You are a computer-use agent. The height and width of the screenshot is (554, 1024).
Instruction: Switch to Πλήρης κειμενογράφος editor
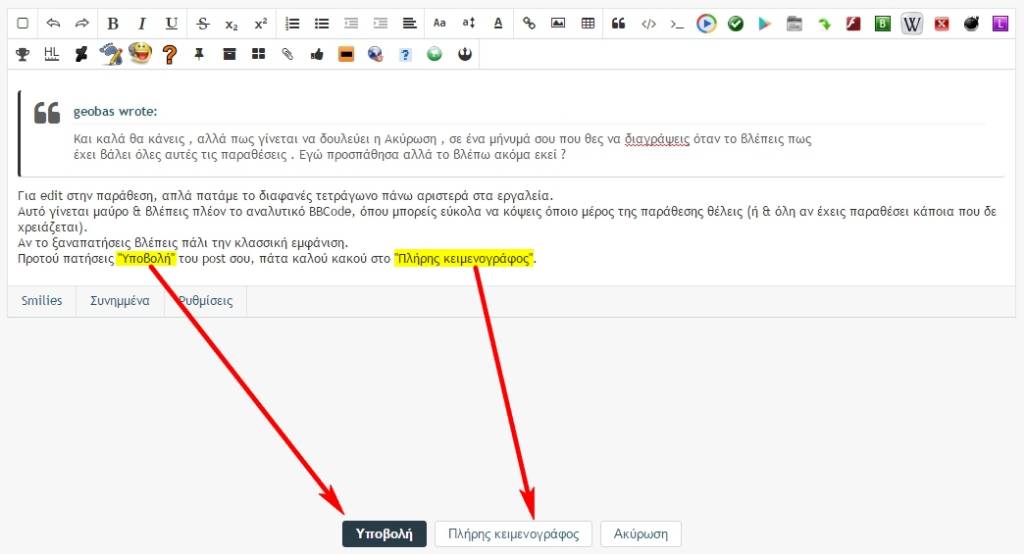coord(513,534)
